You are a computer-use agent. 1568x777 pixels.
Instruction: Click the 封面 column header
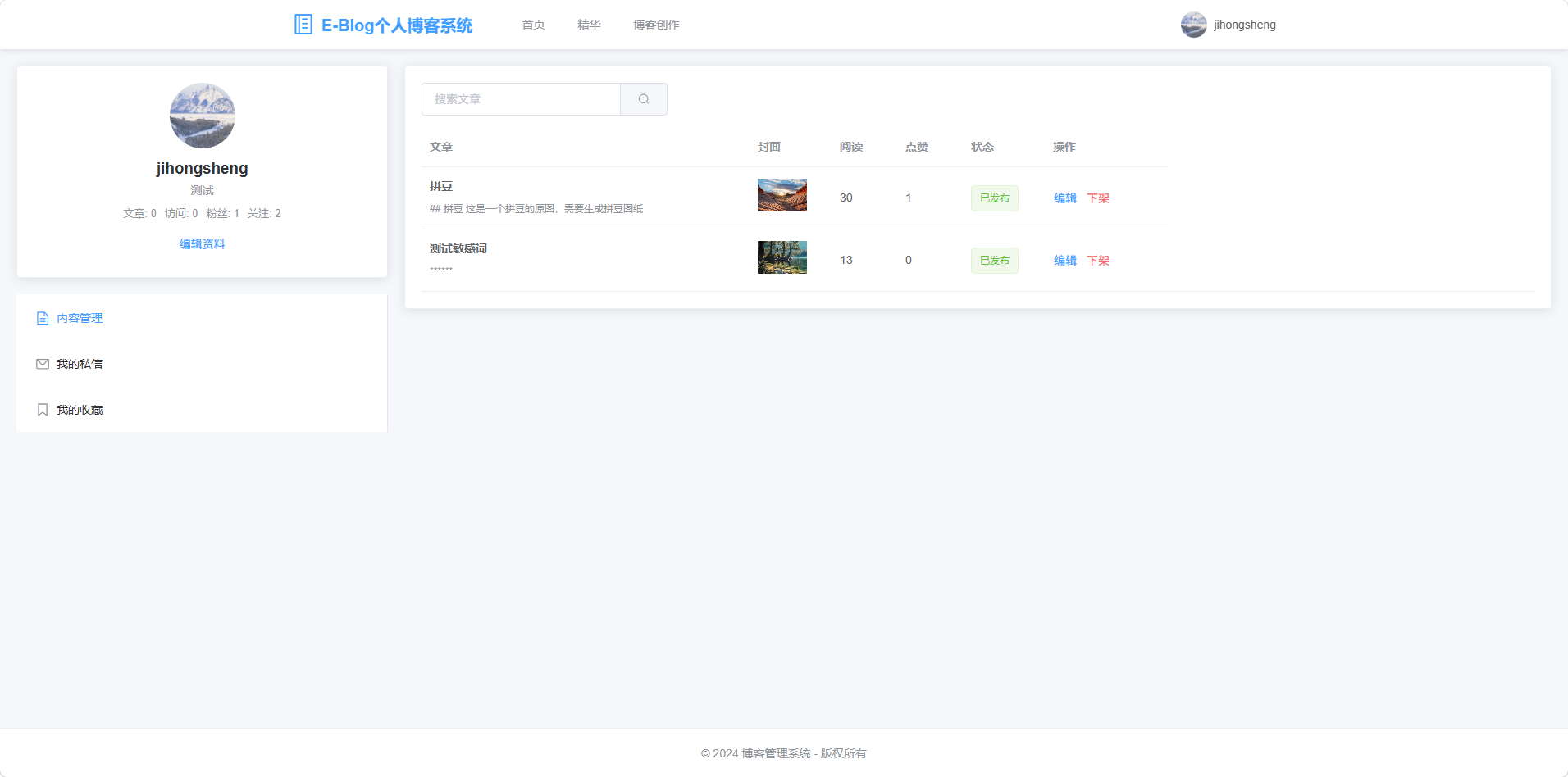[x=769, y=147]
